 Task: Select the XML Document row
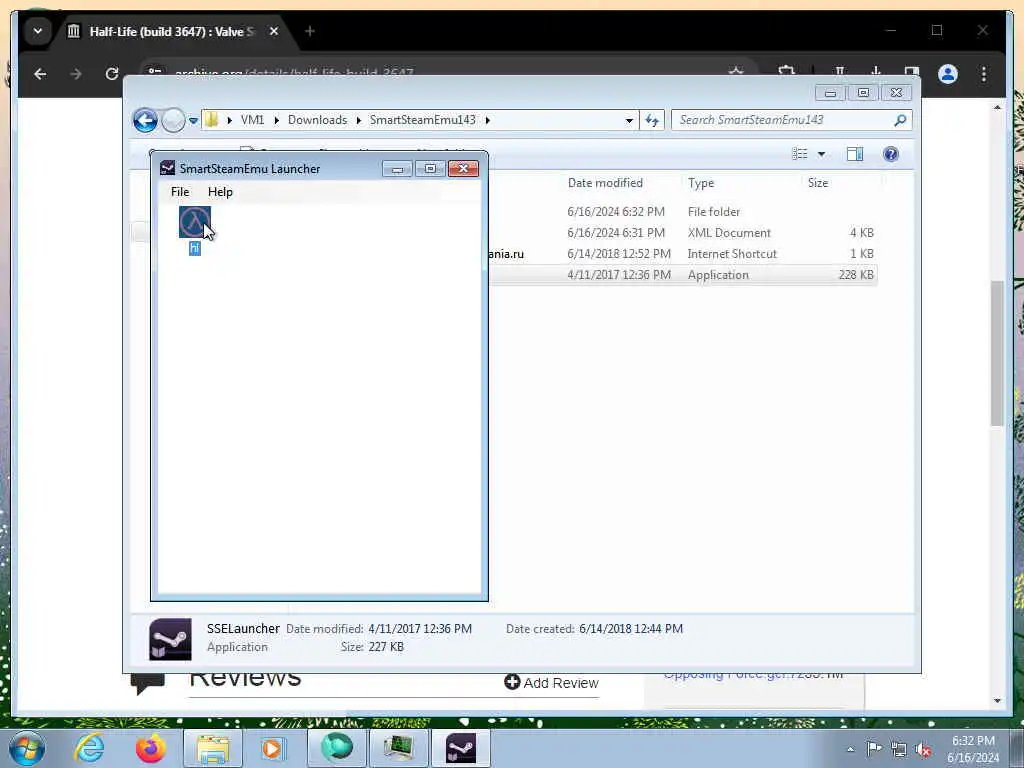point(682,232)
